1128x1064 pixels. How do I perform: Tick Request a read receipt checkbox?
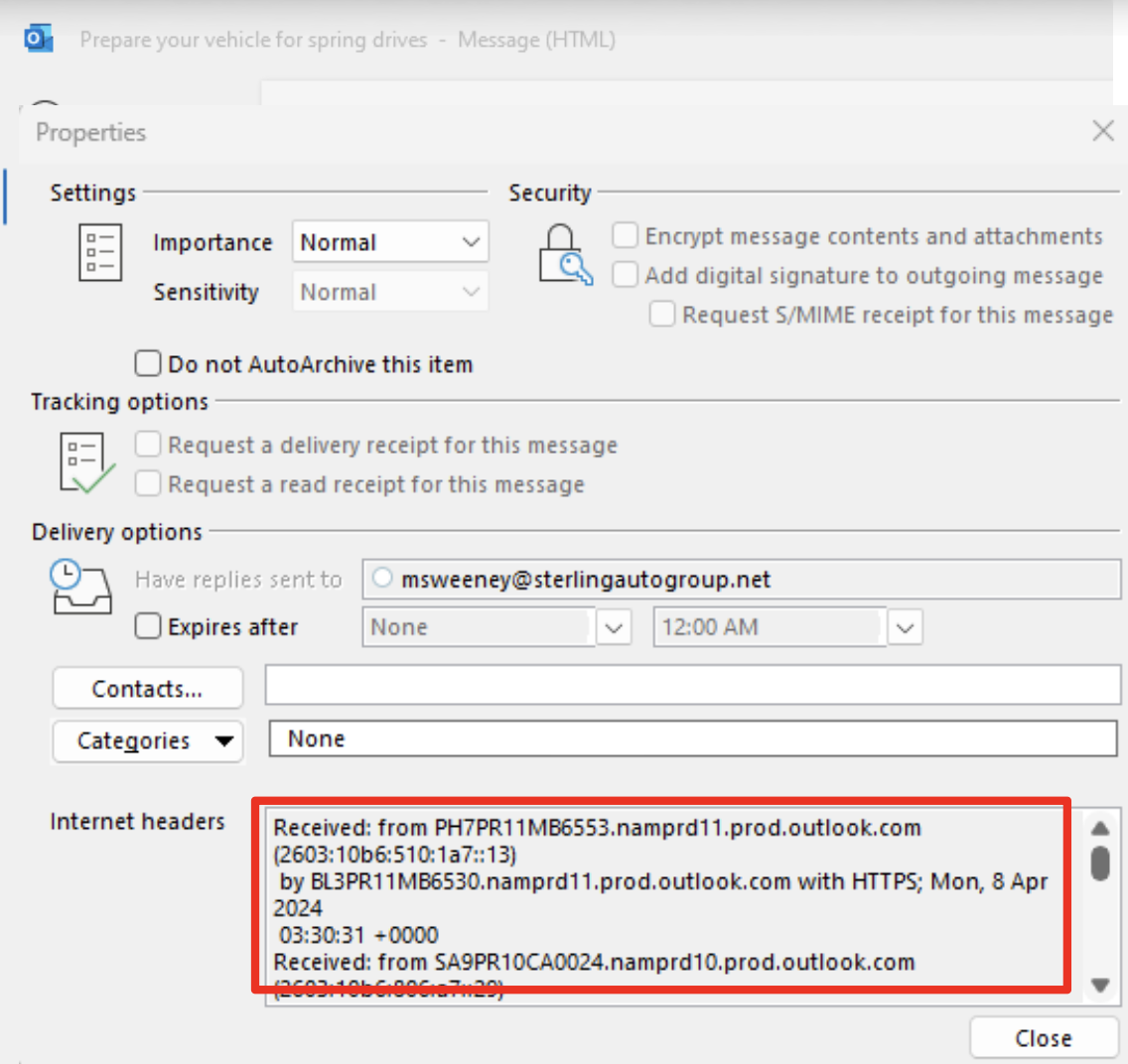pos(148,484)
